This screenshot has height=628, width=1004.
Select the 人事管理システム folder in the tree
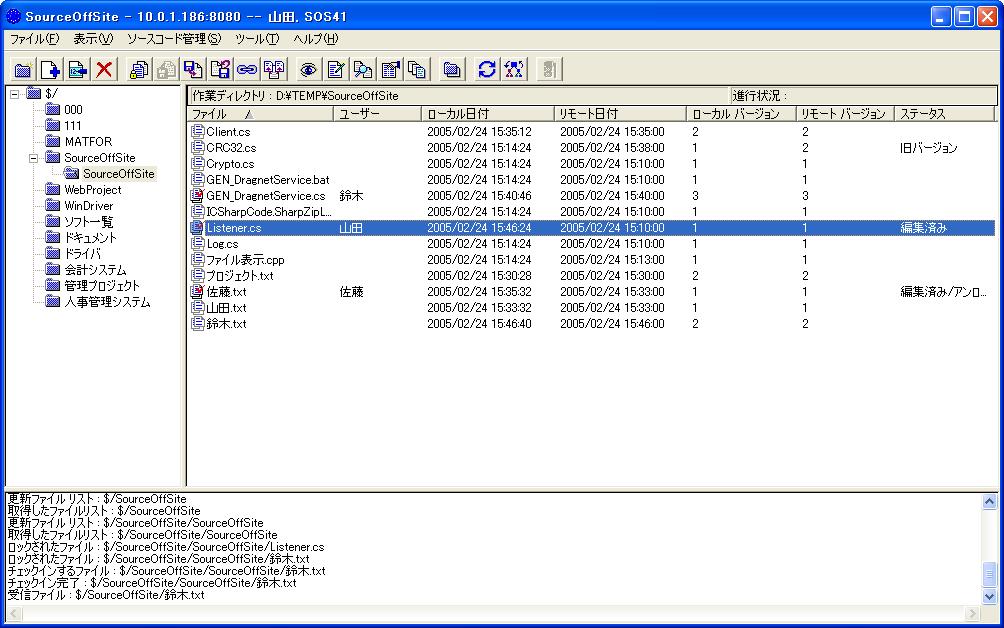(x=107, y=302)
